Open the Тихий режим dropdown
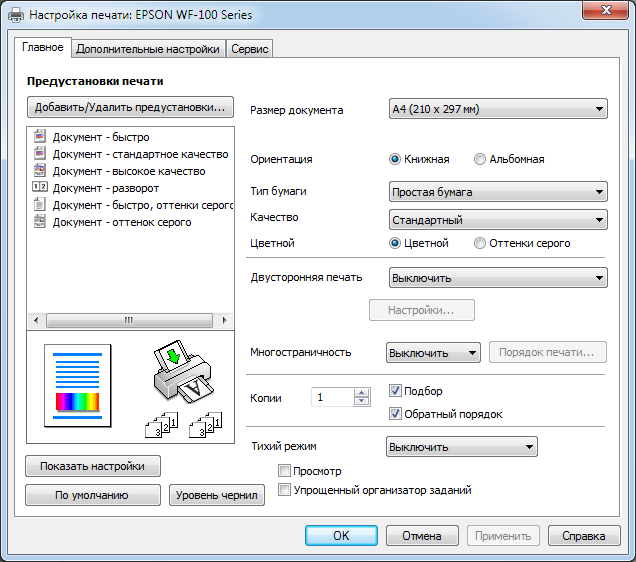636x562 pixels. (462, 447)
